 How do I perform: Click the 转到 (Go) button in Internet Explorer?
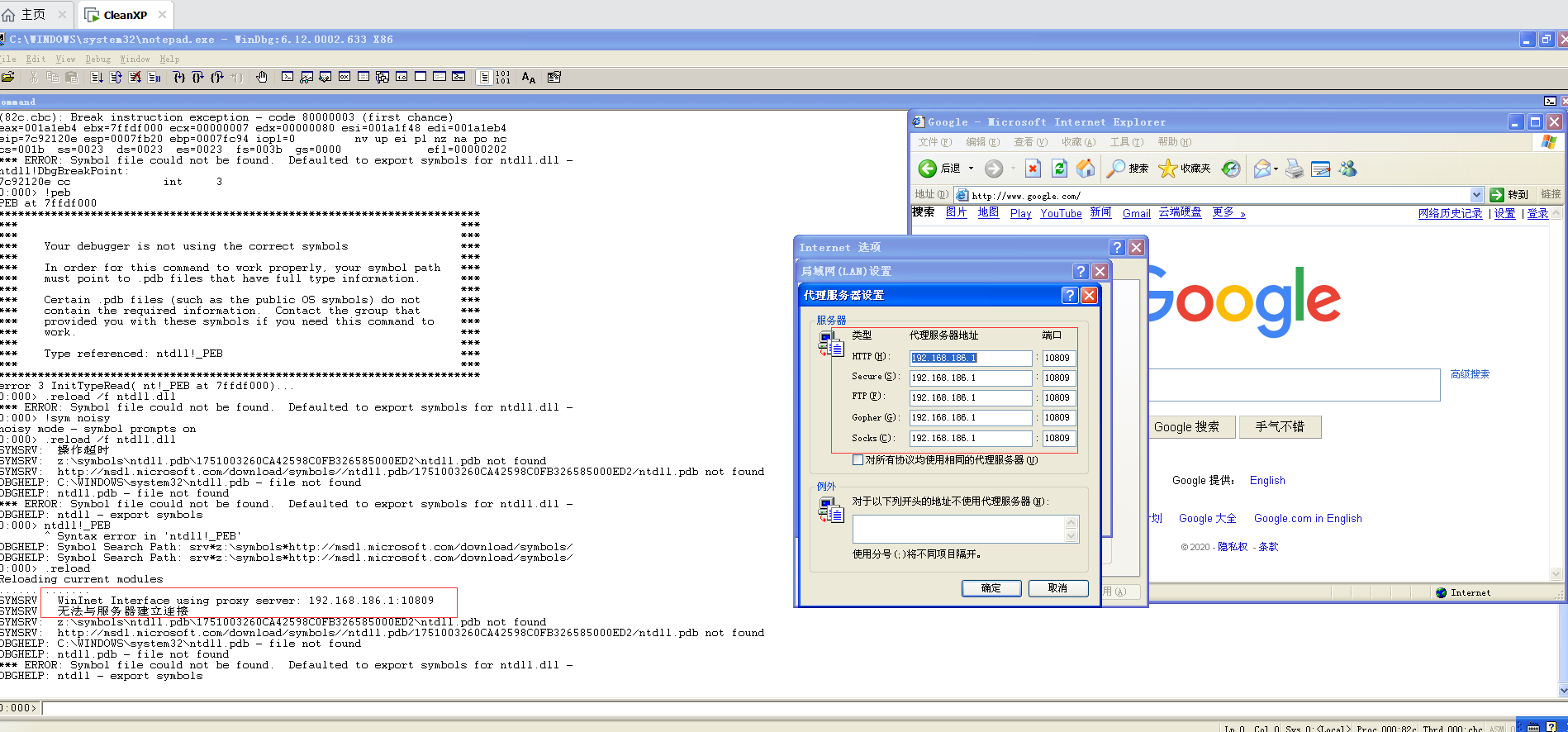1510,195
